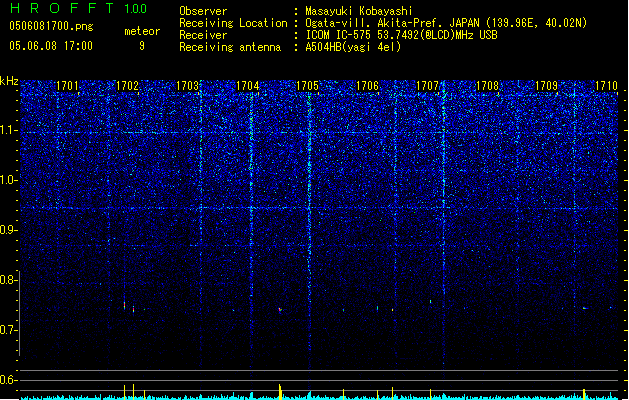Click the 1.1 frequency axis label

(x=8, y=131)
